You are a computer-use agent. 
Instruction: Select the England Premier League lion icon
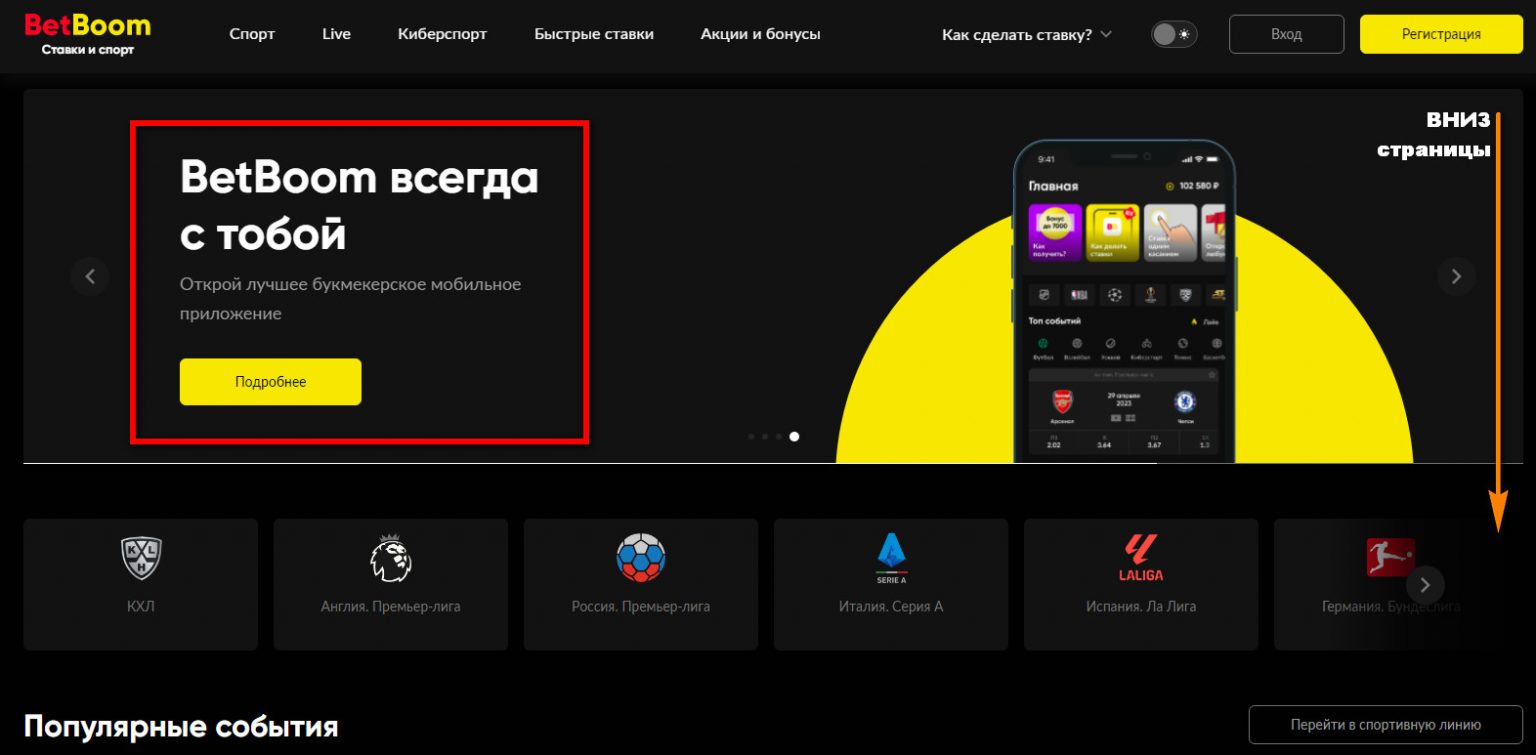click(391, 558)
